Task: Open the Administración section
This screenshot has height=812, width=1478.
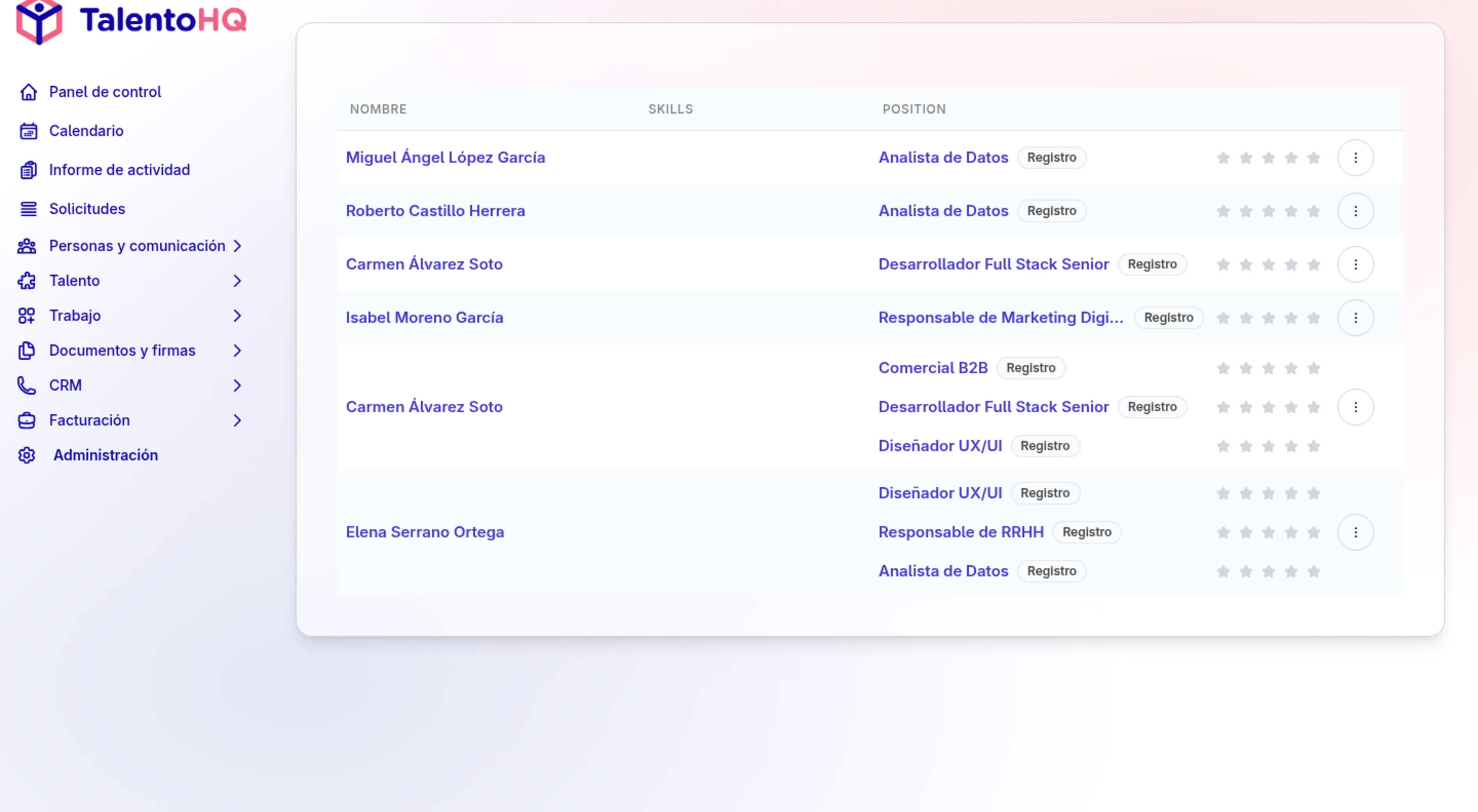Action: [x=105, y=456]
